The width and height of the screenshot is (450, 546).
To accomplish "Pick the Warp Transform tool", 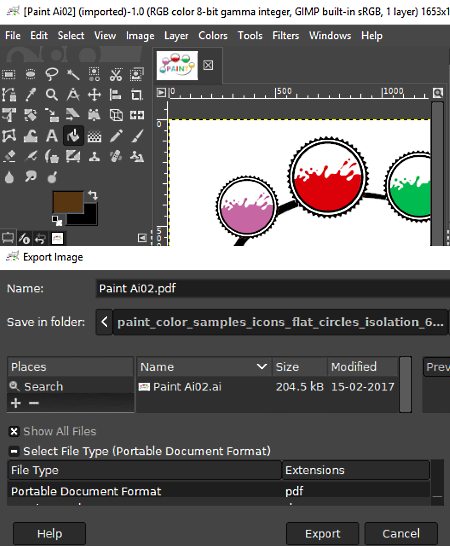I will 30,136.
